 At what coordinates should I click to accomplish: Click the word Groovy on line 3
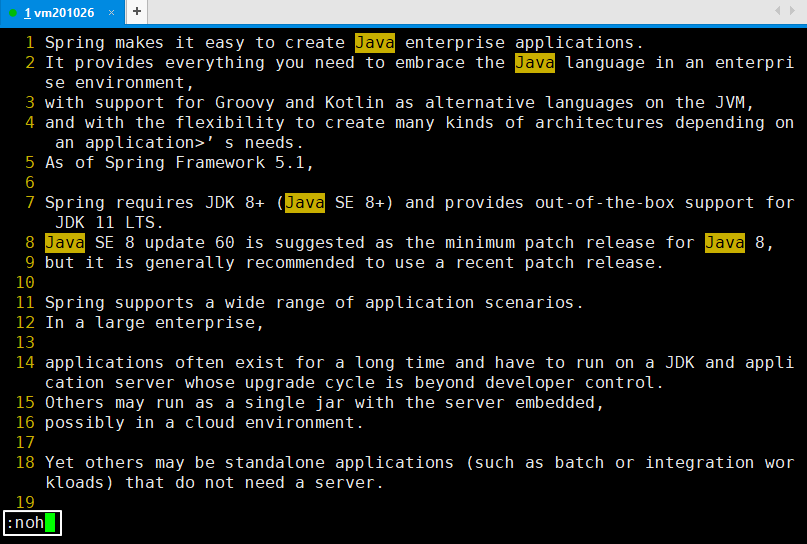245,103
